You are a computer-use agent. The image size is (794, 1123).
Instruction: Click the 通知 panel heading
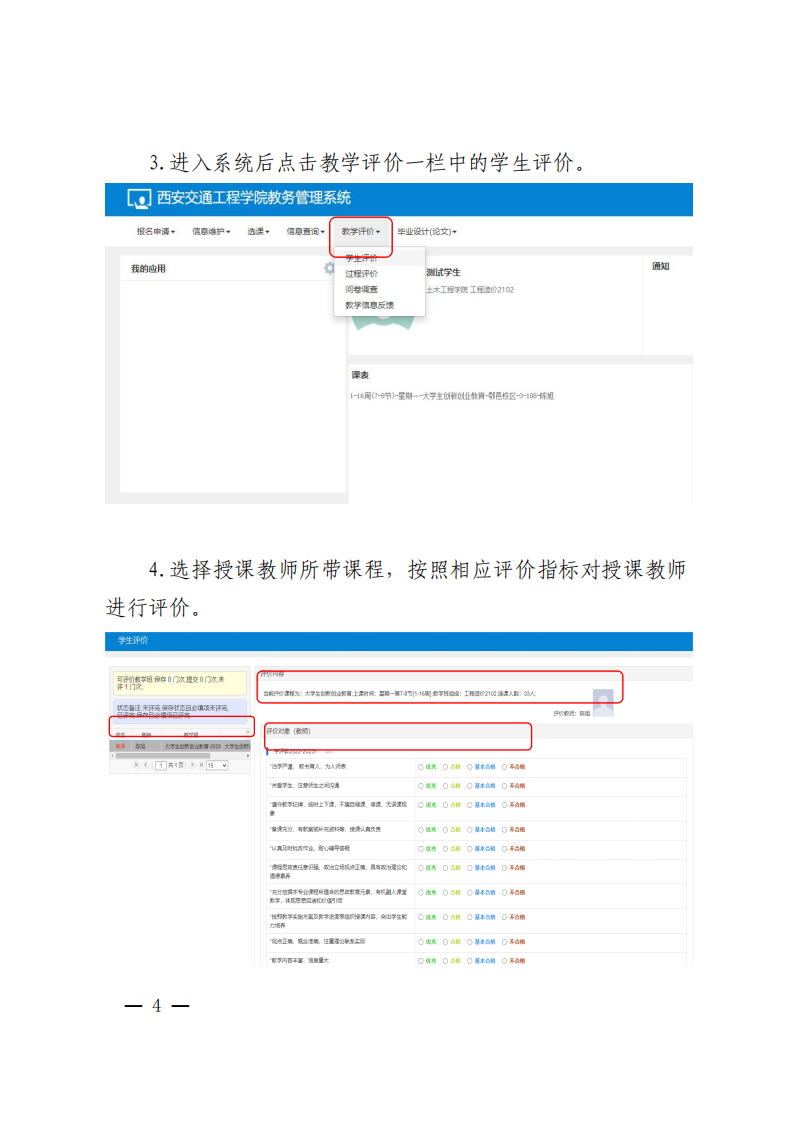click(x=660, y=266)
